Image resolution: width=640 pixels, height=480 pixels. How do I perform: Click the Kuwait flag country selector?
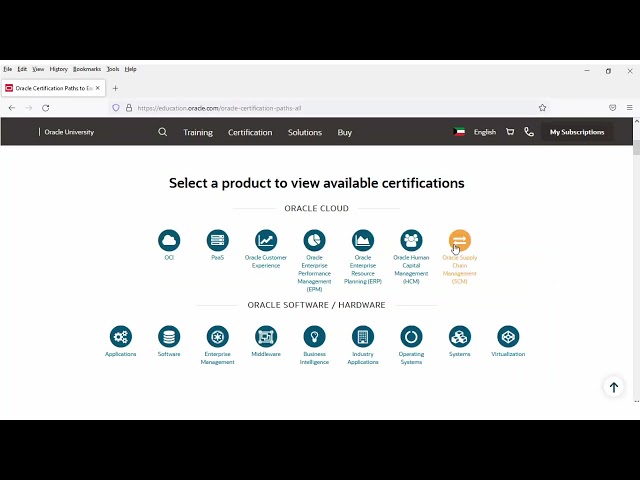tap(459, 132)
